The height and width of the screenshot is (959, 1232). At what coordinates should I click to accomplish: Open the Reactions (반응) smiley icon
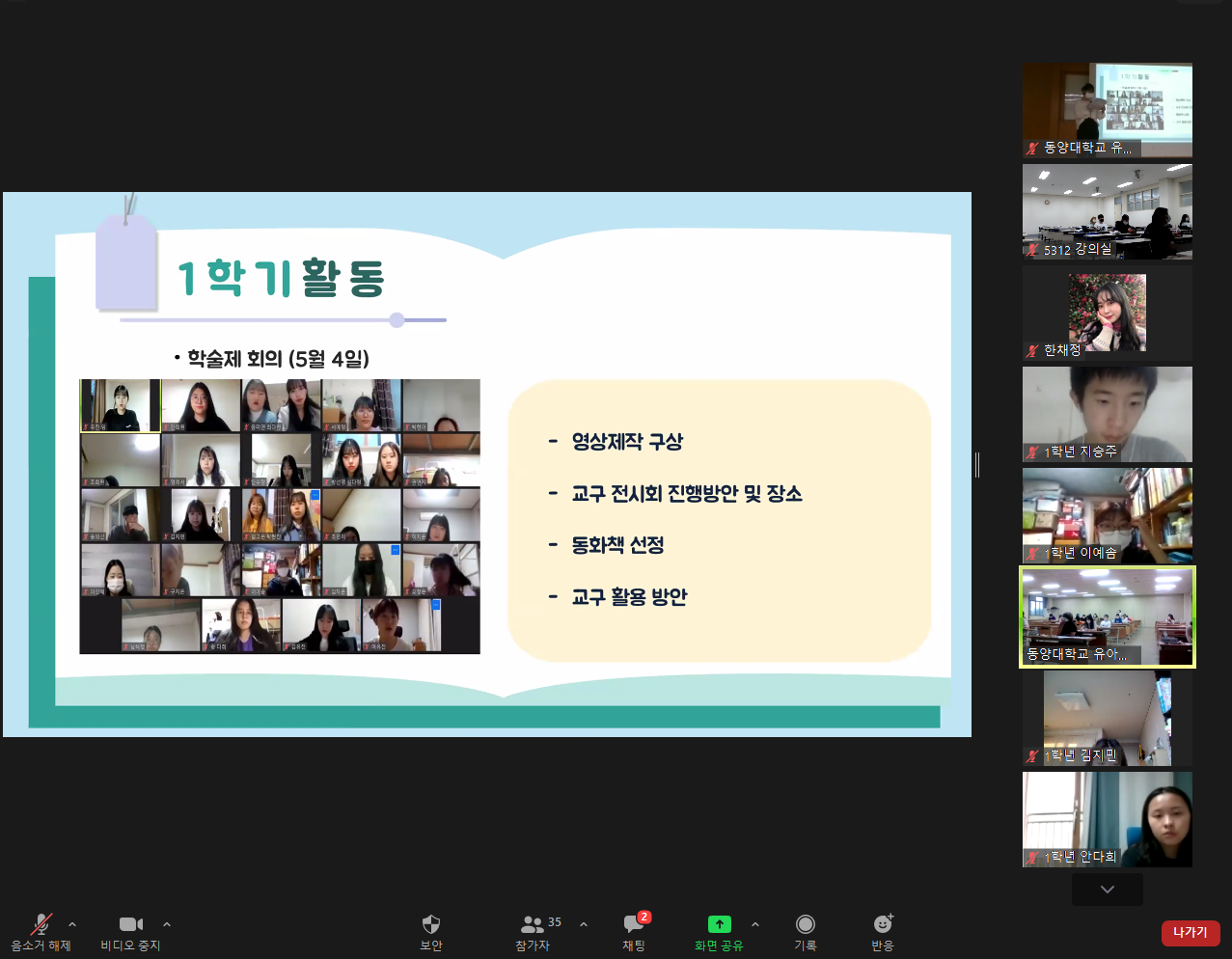(882, 930)
